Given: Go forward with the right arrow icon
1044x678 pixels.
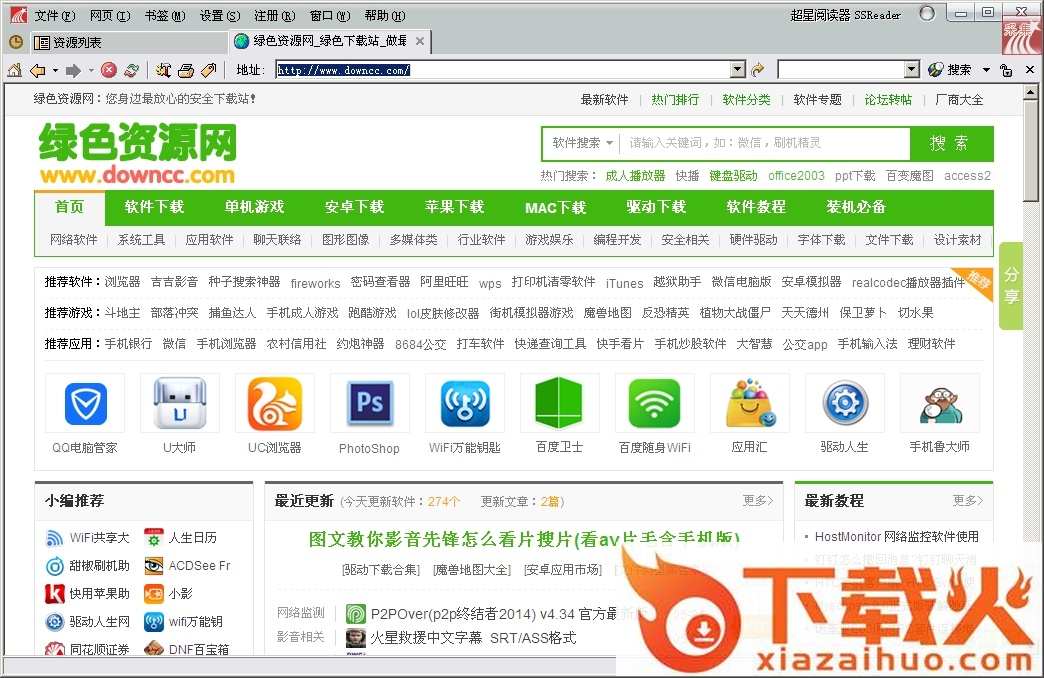Looking at the screenshot, I should 73,70.
